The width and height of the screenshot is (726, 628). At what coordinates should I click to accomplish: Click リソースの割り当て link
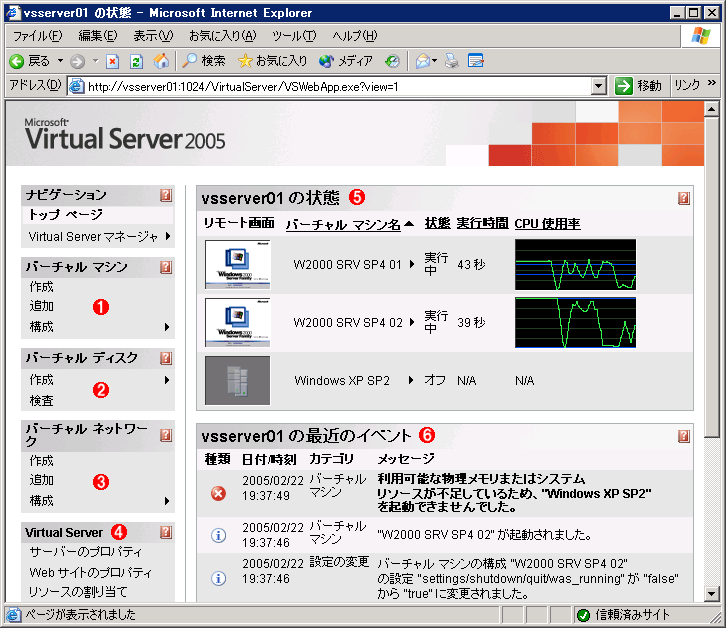coord(78,591)
